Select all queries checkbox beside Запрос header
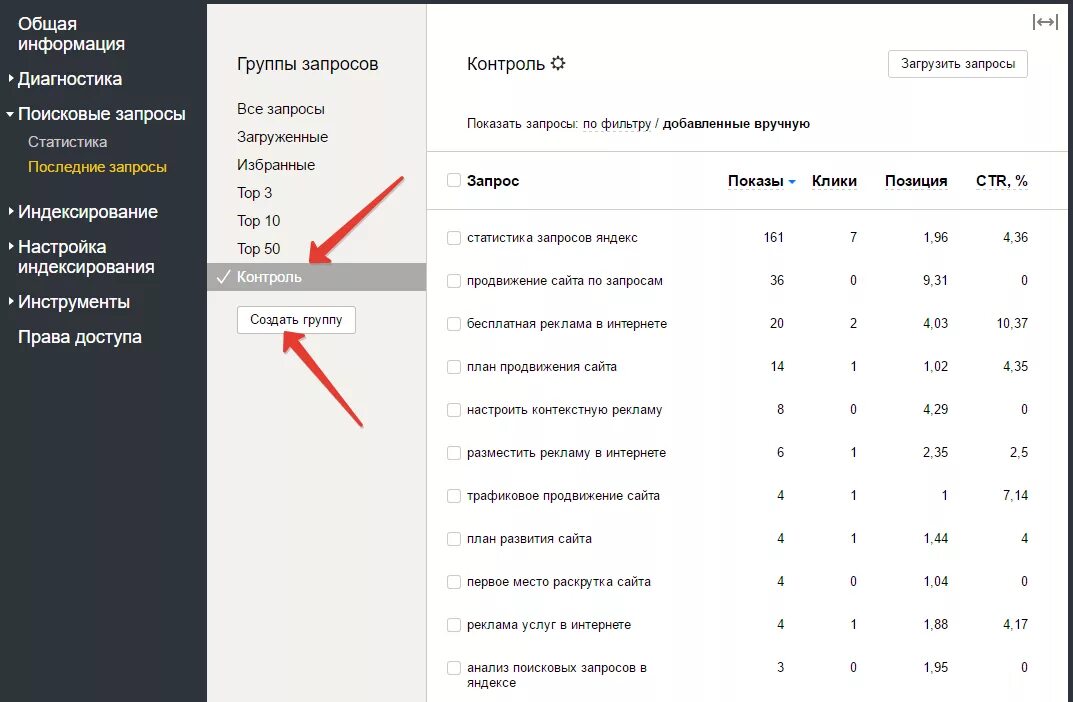 pyautogui.click(x=454, y=181)
